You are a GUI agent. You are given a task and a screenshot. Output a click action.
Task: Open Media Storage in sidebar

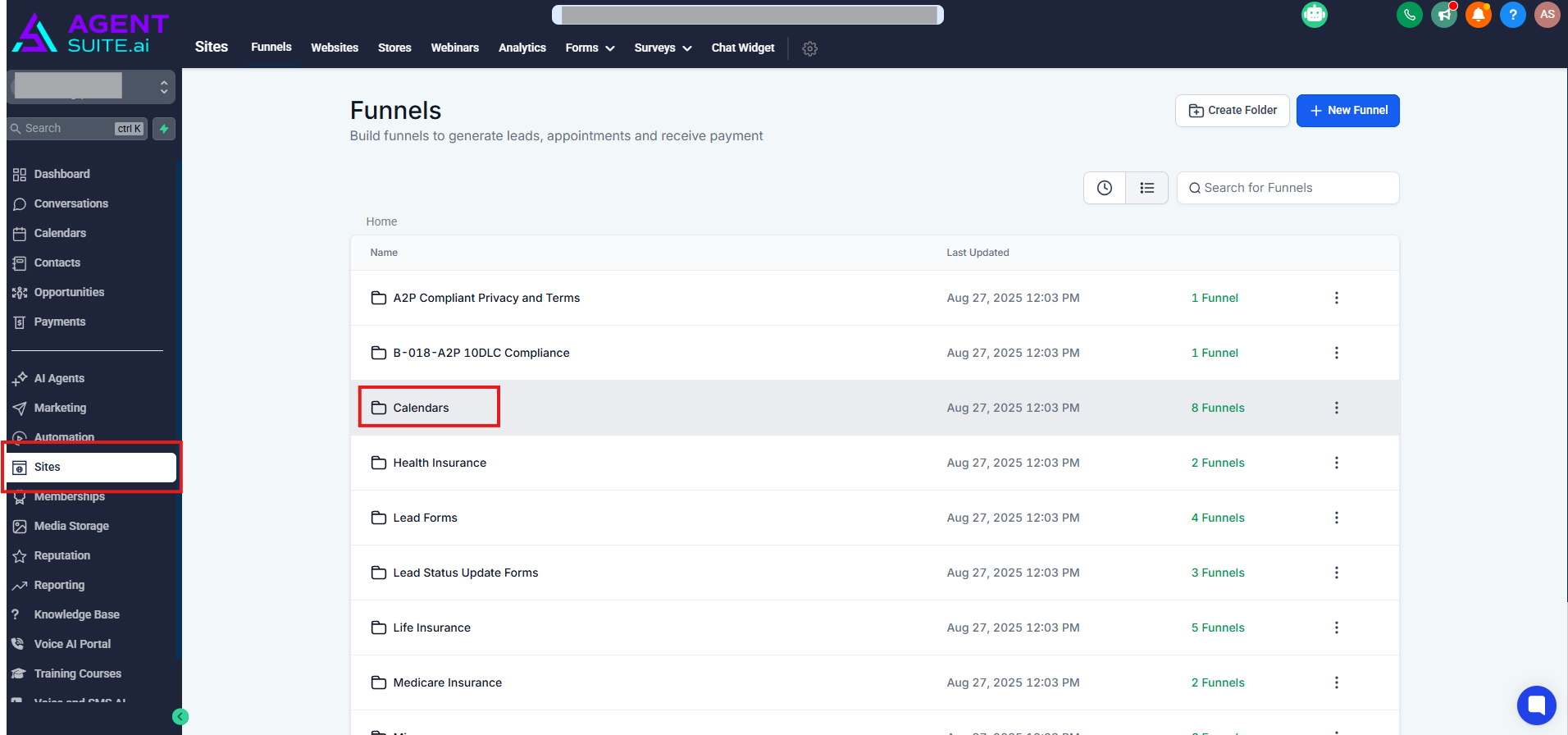coord(71,526)
